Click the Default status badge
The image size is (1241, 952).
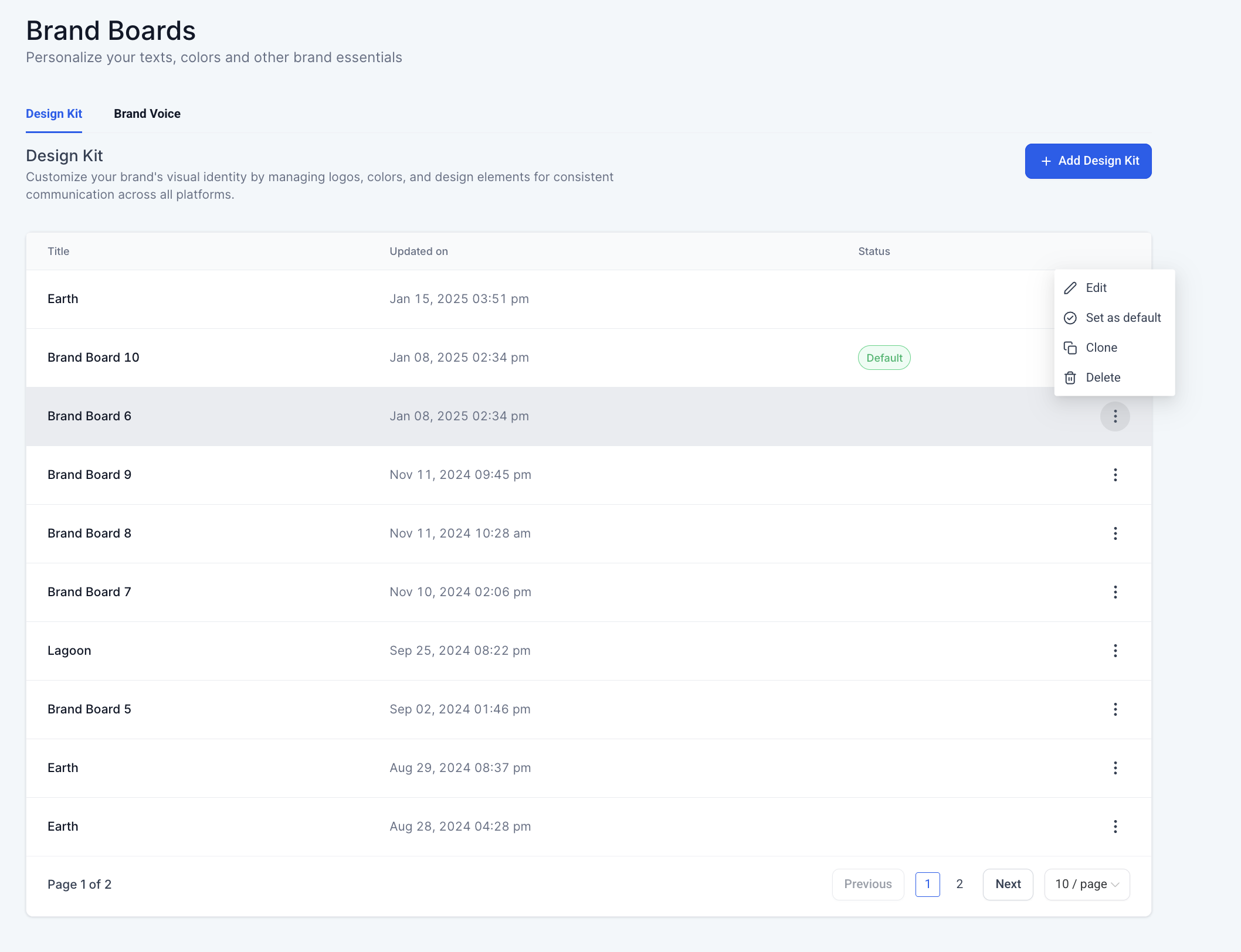884,358
